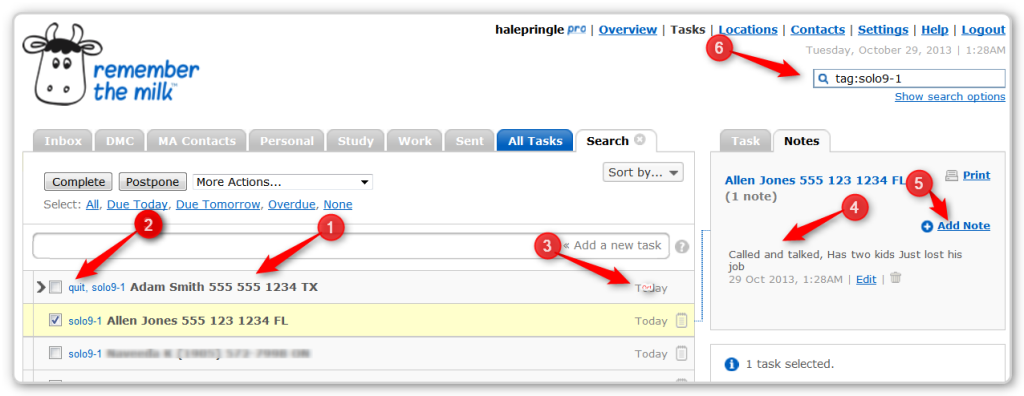Click Logout

(x=983, y=29)
